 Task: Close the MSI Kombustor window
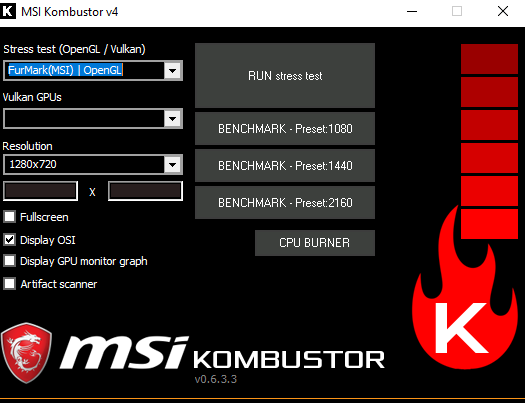click(x=503, y=11)
